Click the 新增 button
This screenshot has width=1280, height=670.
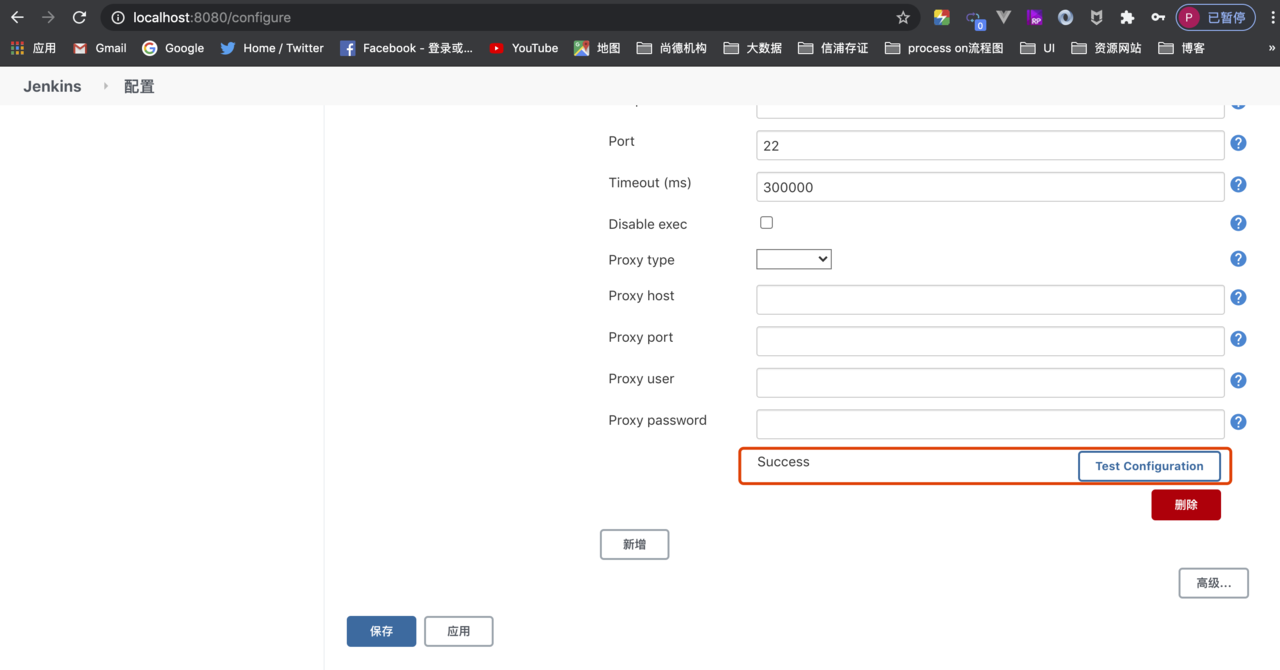[x=634, y=544]
